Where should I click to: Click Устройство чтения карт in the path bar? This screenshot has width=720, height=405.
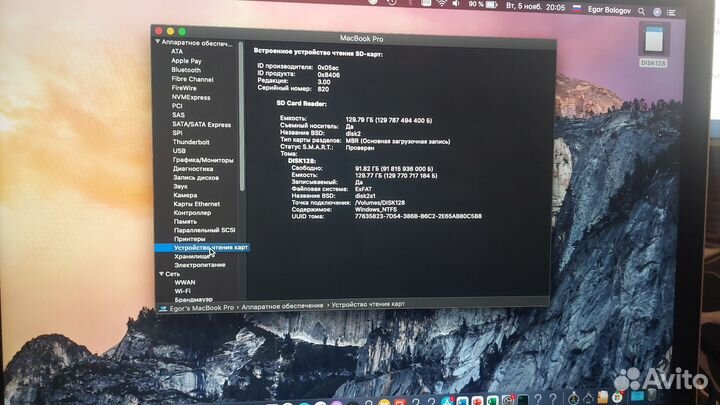point(368,304)
